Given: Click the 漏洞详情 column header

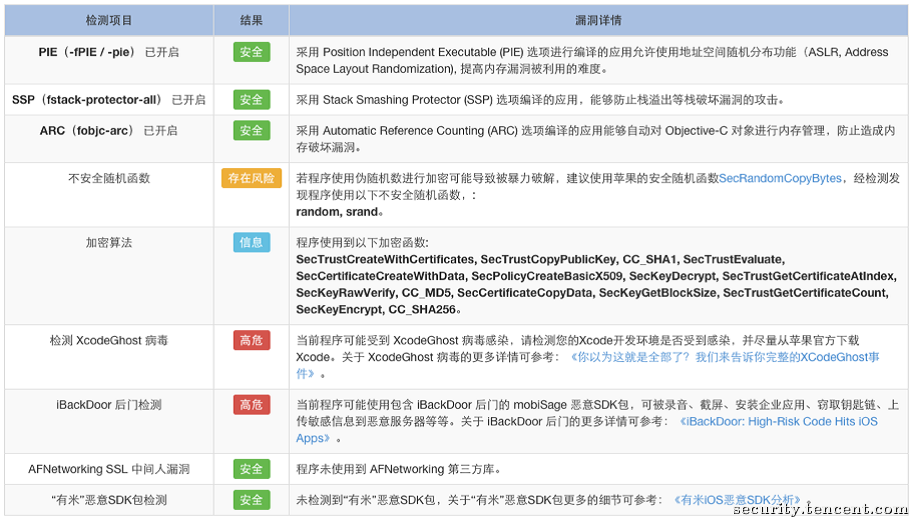Looking at the screenshot, I should 598,20.
